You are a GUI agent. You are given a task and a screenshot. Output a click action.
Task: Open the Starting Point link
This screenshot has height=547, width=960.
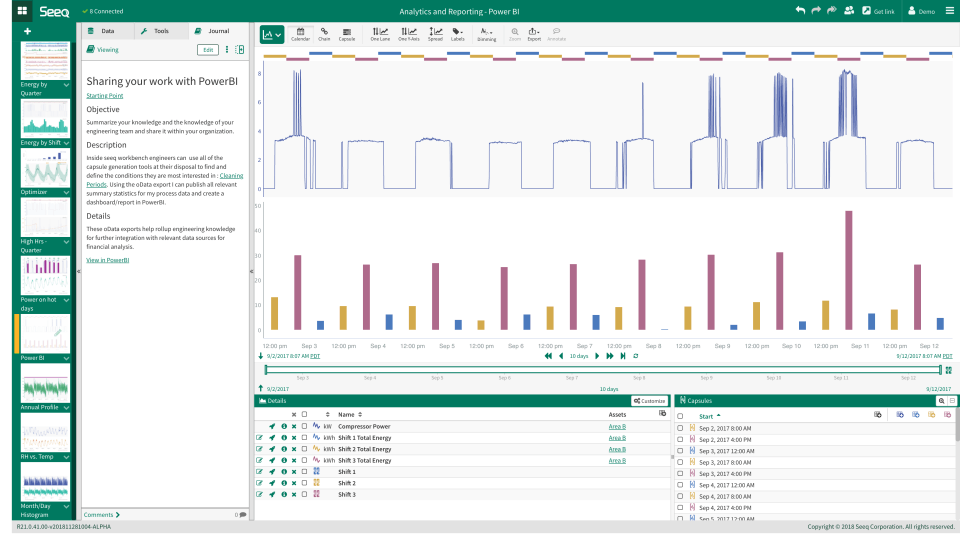pos(105,96)
